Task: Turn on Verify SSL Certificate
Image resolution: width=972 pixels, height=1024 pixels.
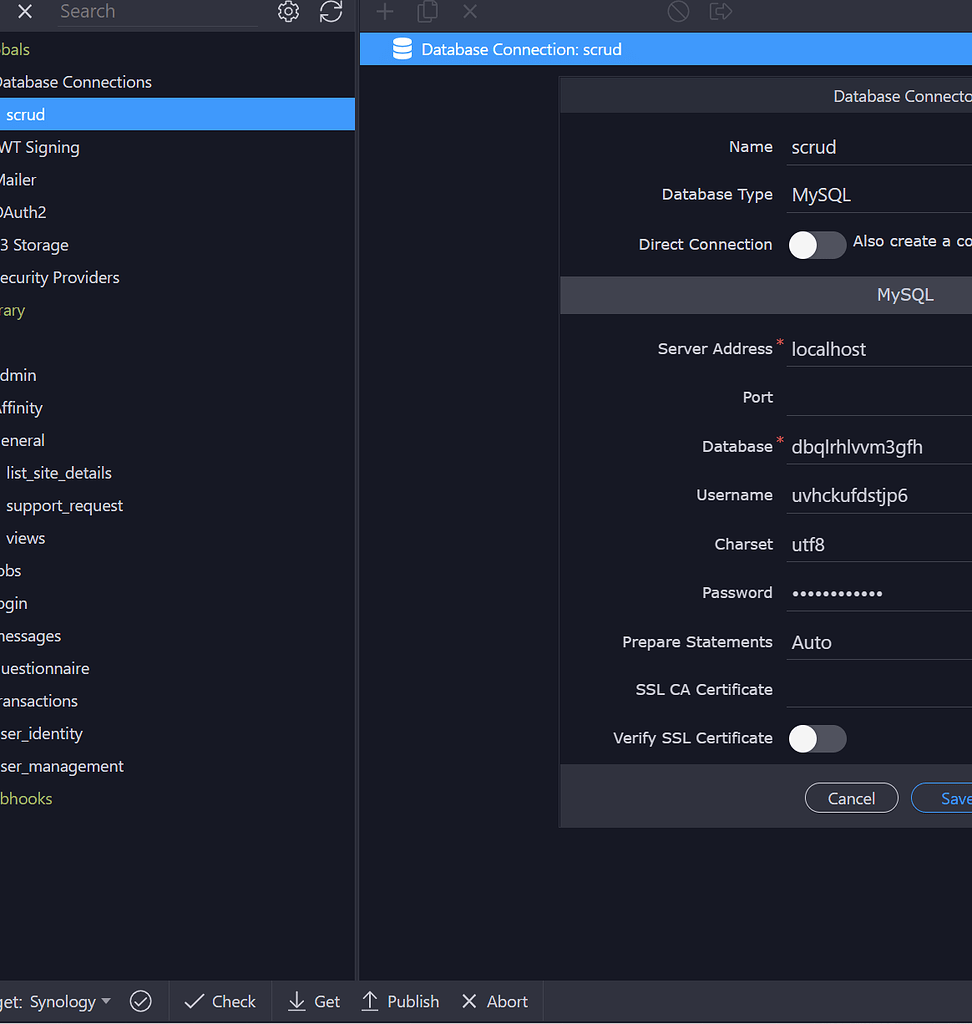Action: click(817, 739)
